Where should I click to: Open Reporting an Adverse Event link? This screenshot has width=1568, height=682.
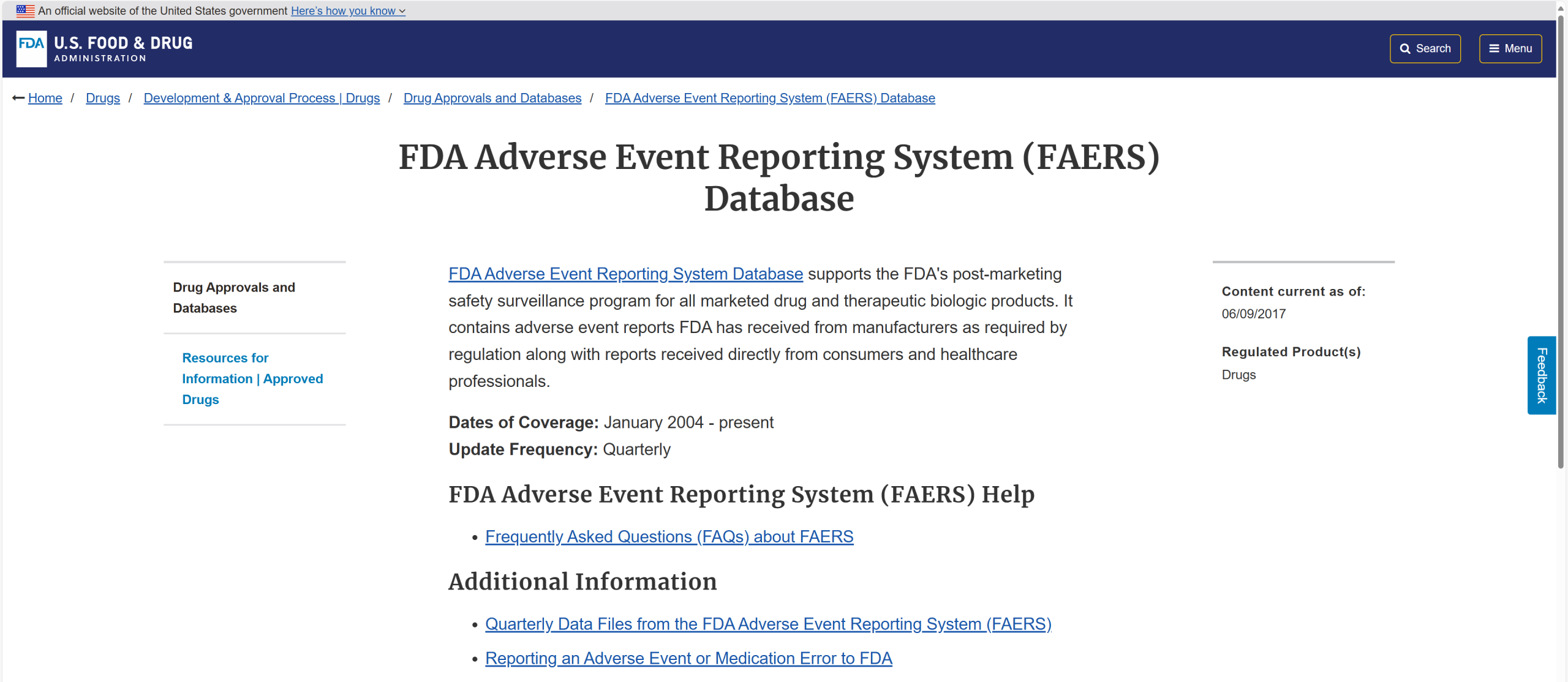(x=688, y=658)
